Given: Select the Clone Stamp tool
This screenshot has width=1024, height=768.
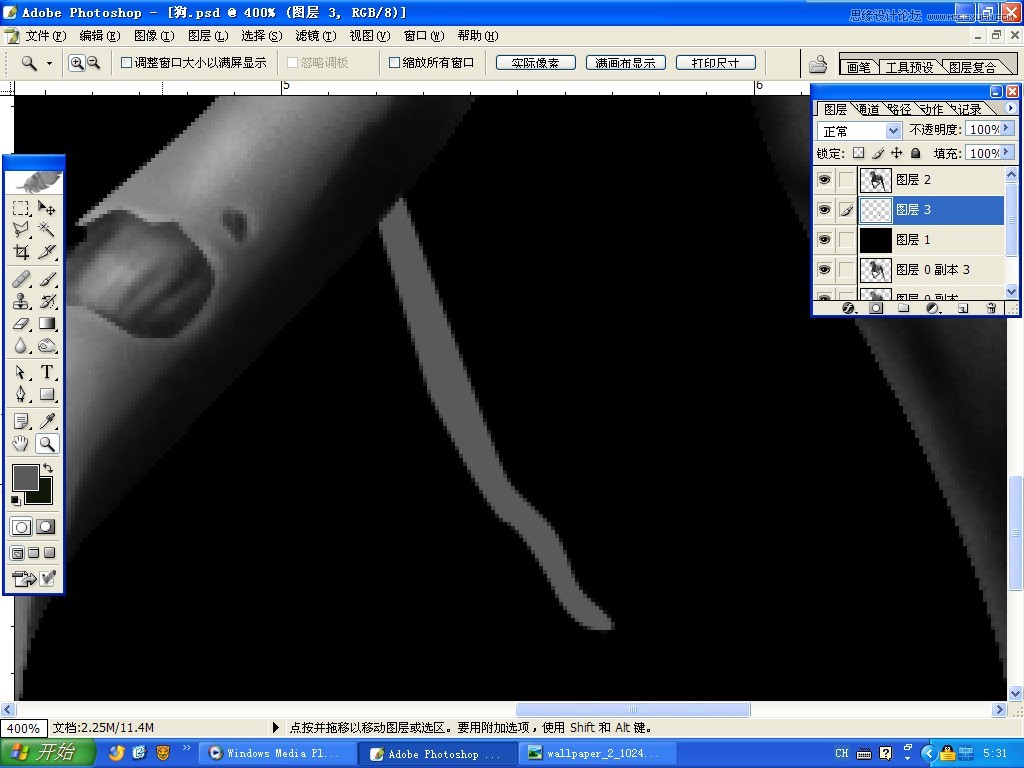Looking at the screenshot, I should click(x=21, y=301).
